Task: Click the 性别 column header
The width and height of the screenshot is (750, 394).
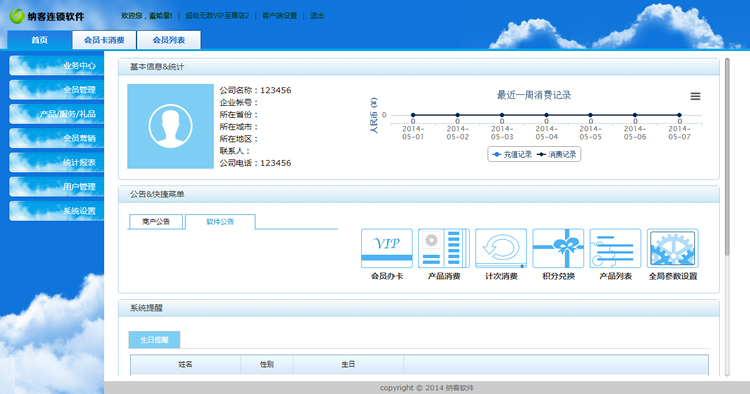Action: [x=266, y=364]
